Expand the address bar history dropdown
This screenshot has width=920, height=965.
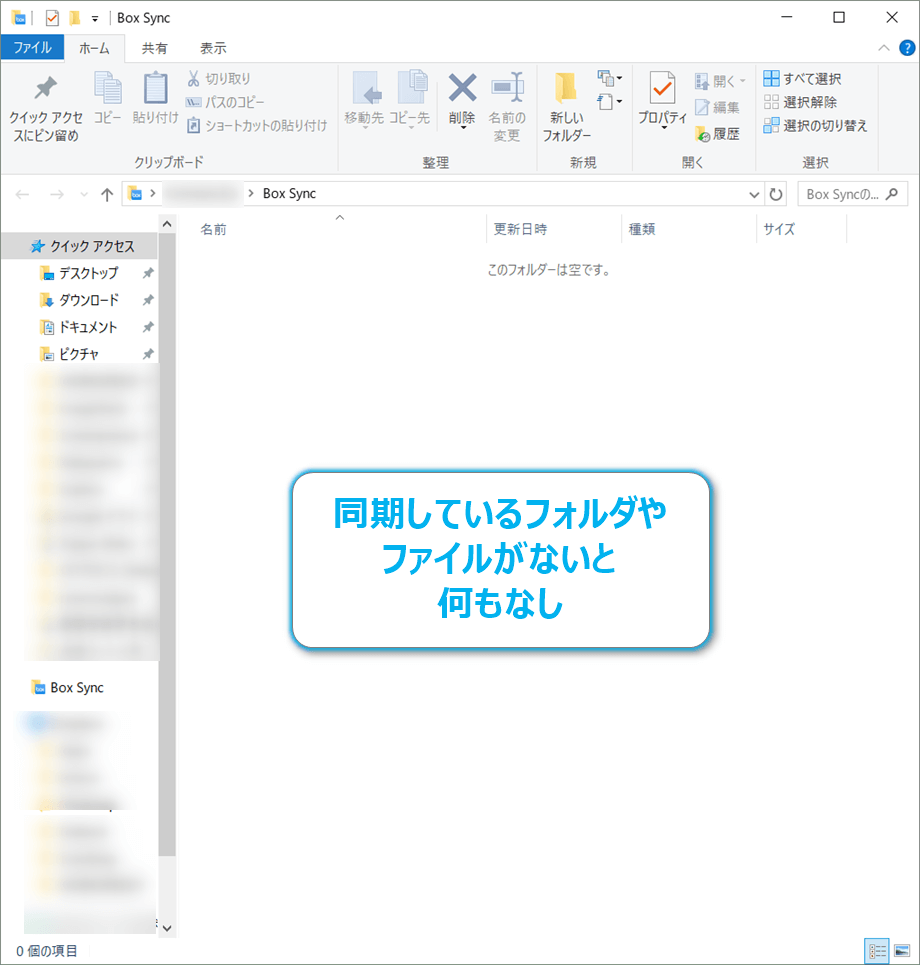point(754,194)
